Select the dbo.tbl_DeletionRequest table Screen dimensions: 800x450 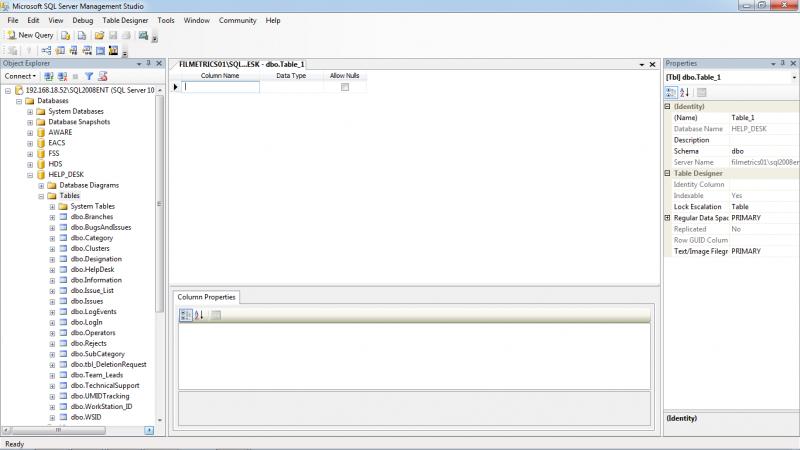109,365
